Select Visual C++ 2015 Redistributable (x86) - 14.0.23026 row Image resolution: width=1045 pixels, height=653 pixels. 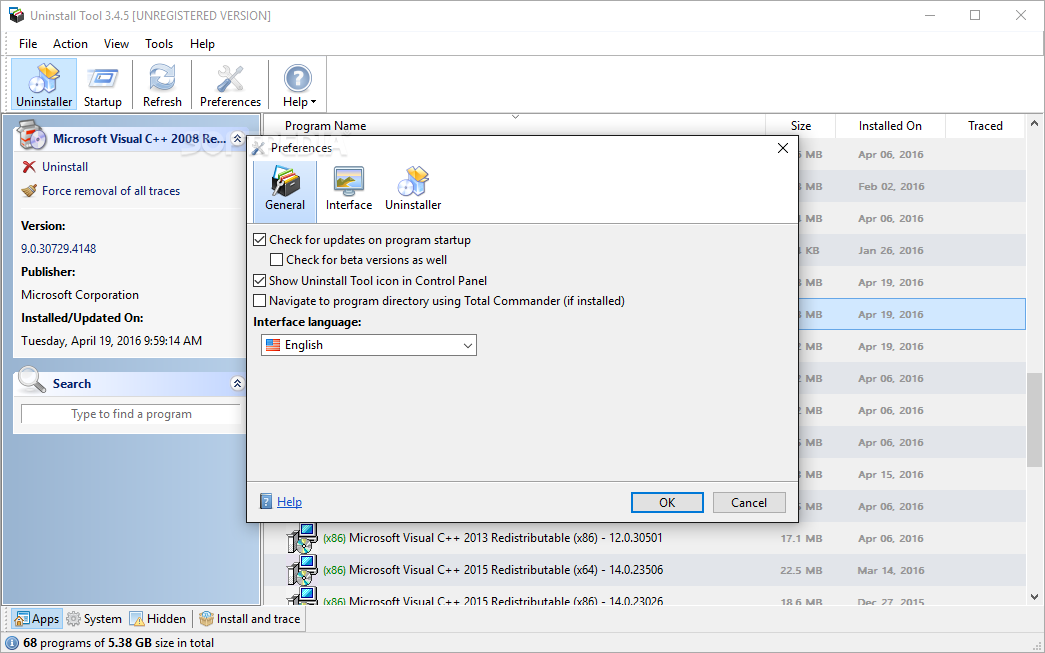pos(644,598)
